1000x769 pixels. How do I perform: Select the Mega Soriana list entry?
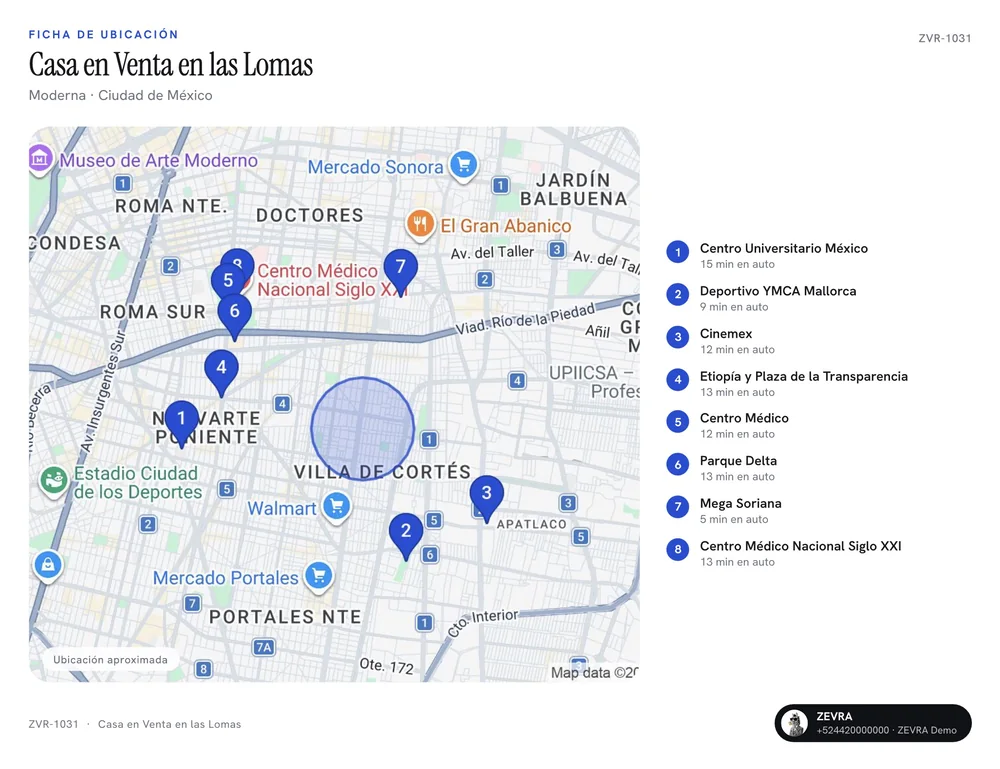coord(724,511)
